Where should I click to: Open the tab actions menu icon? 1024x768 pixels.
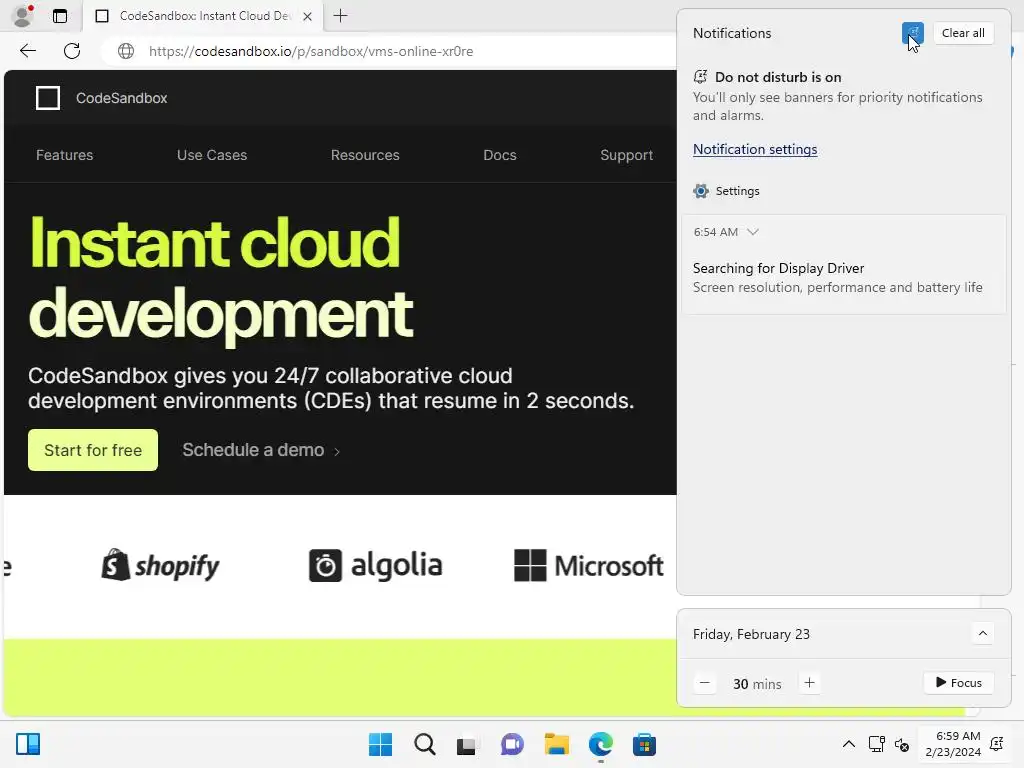point(60,16)
